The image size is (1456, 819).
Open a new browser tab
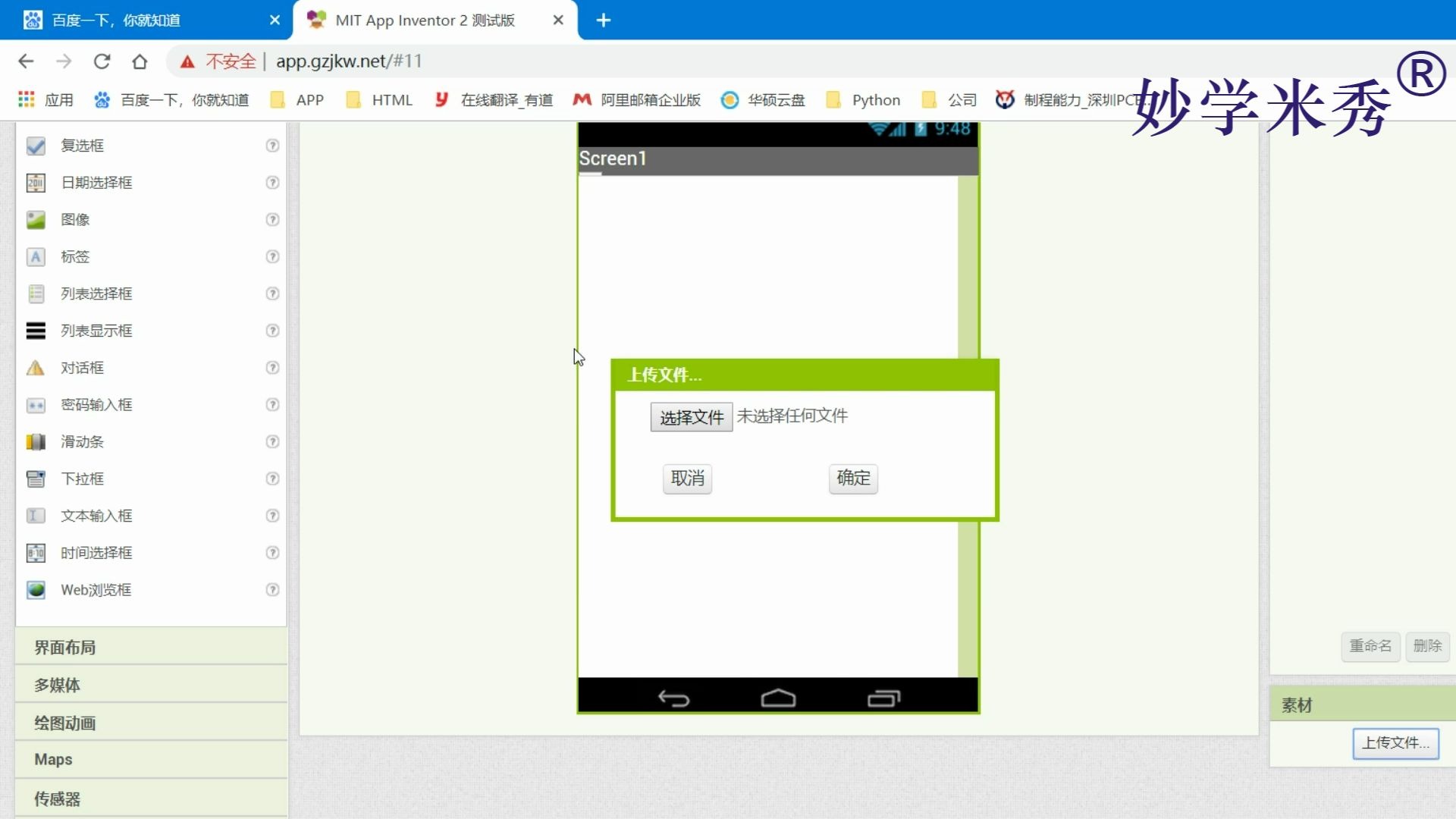(x=604, y=20)
